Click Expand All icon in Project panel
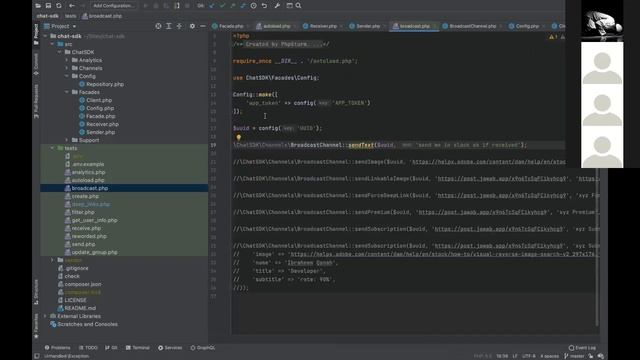The image size is (640, 360). (169, 26)
